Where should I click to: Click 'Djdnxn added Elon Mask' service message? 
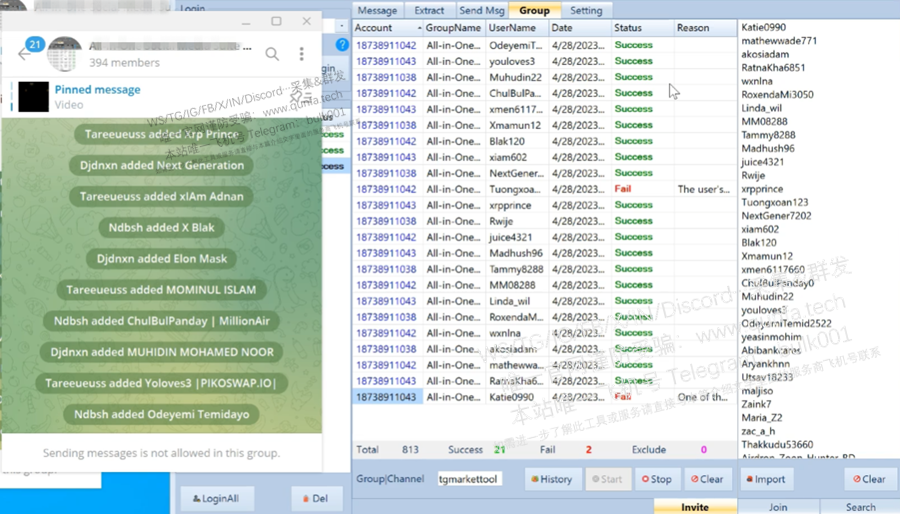click(162, 259)
